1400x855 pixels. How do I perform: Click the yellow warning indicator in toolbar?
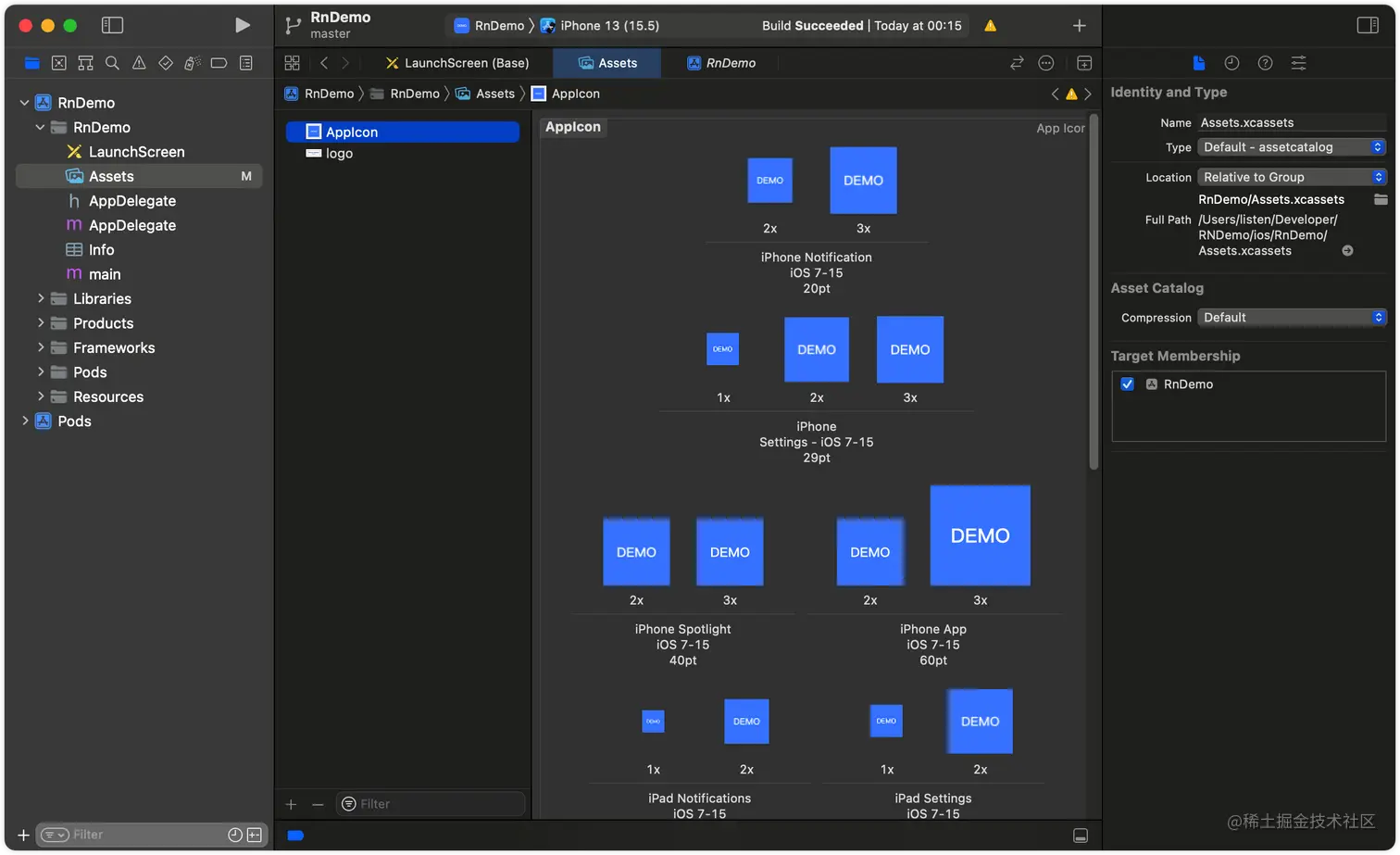[991, 26]
